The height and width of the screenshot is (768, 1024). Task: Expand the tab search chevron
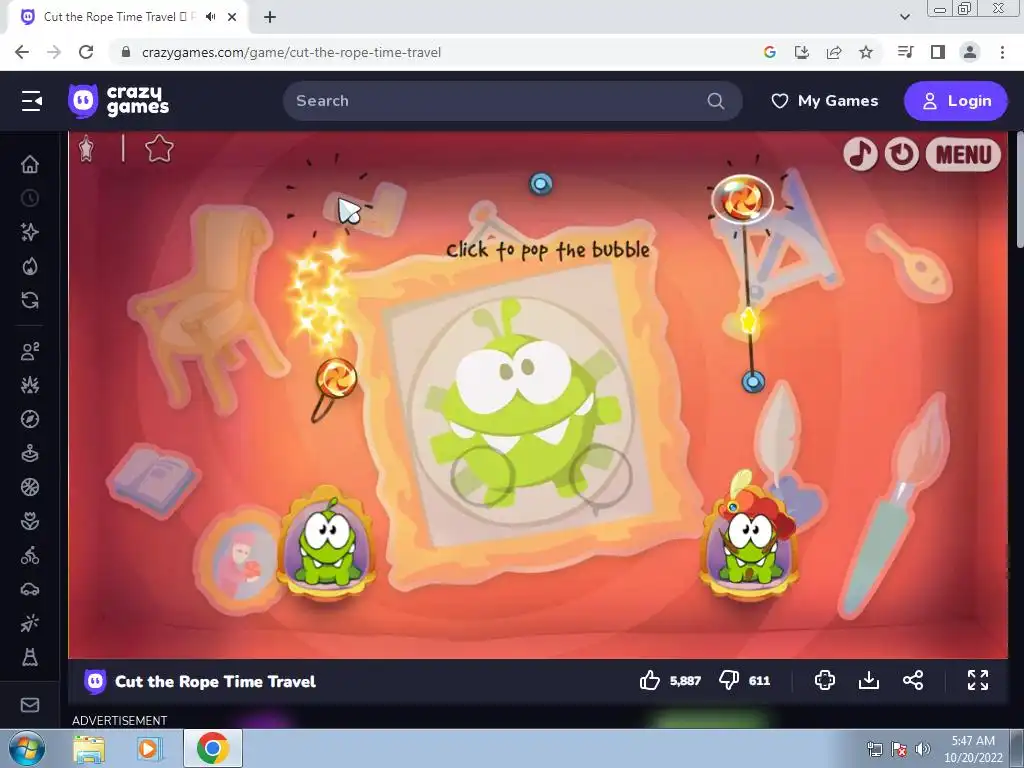point(904,17)
